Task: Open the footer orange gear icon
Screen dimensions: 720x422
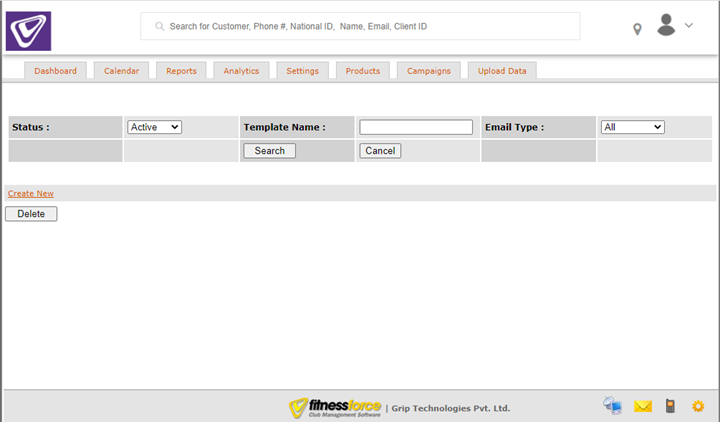Action: [698, 406]
